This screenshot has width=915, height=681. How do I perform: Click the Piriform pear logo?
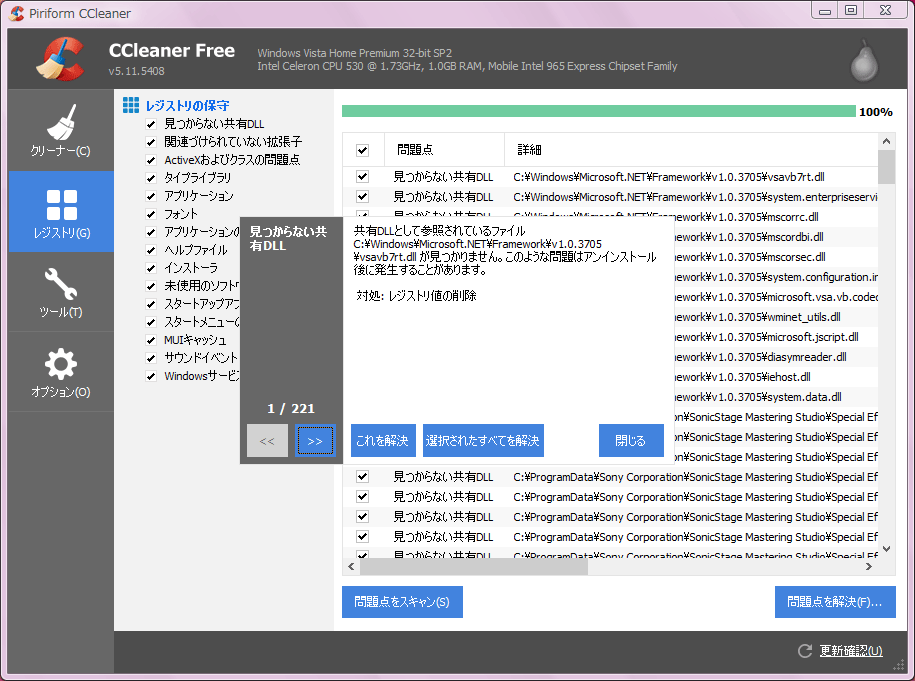coord(864,61)
